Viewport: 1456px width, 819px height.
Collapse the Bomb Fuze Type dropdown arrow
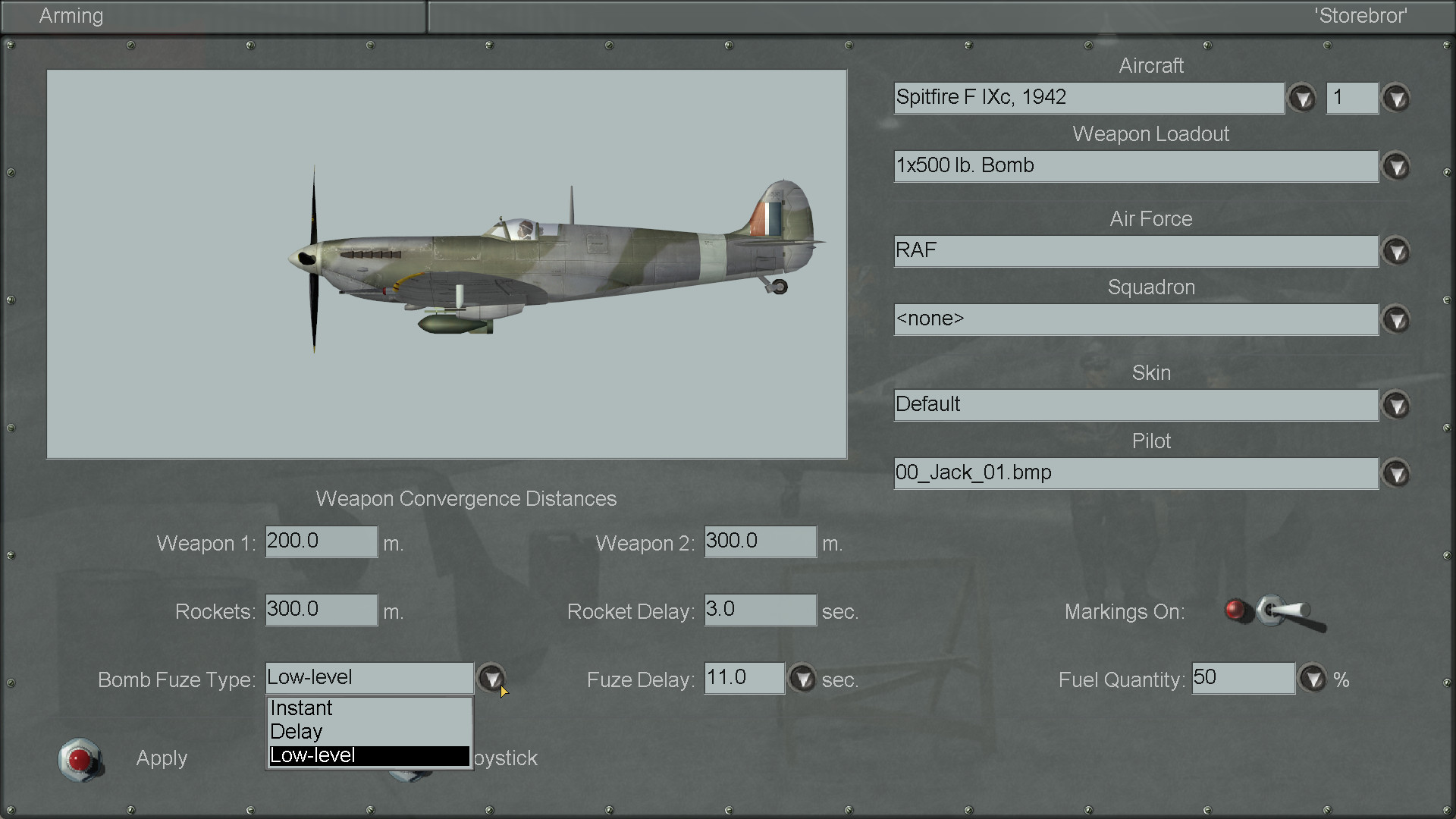point(491,678)
